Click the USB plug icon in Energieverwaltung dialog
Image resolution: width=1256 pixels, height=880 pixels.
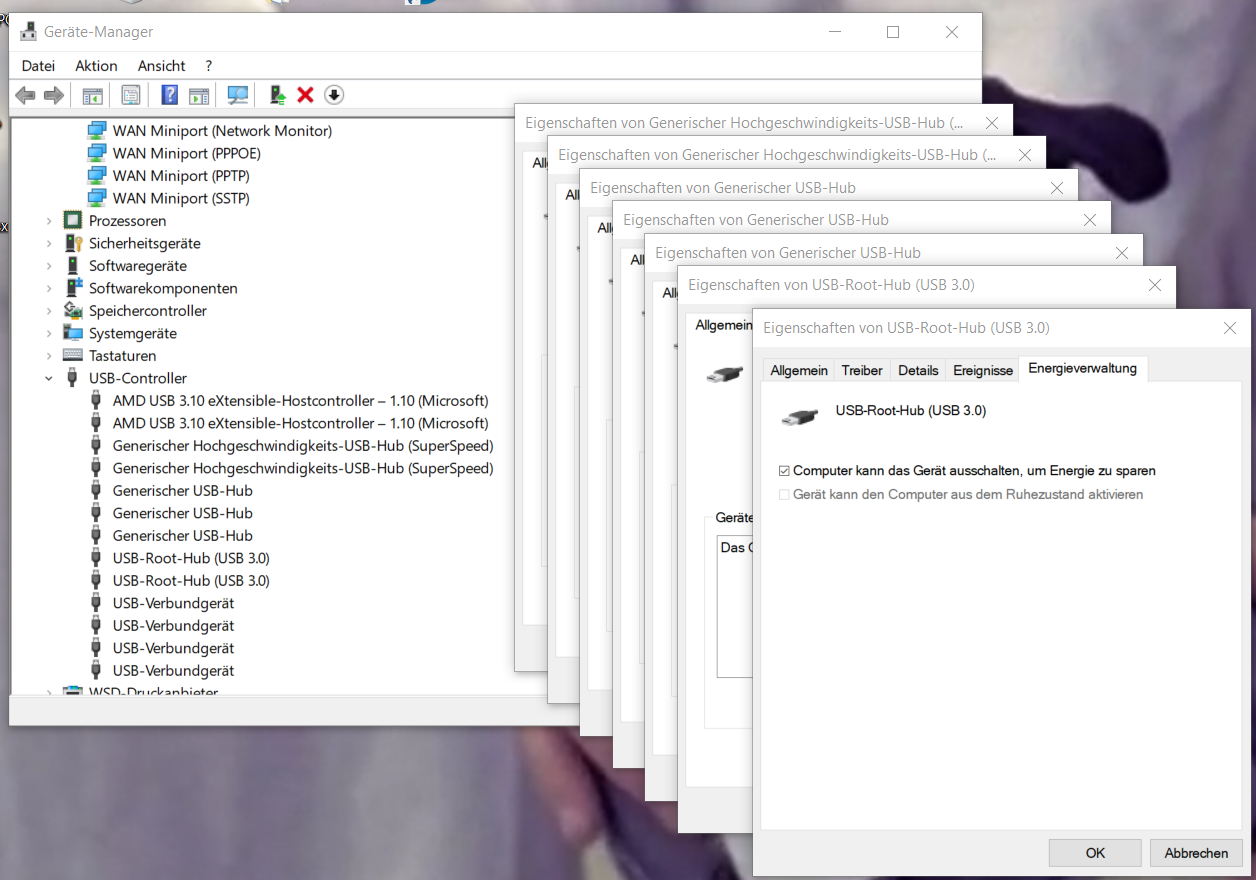[x=799, y=416]
